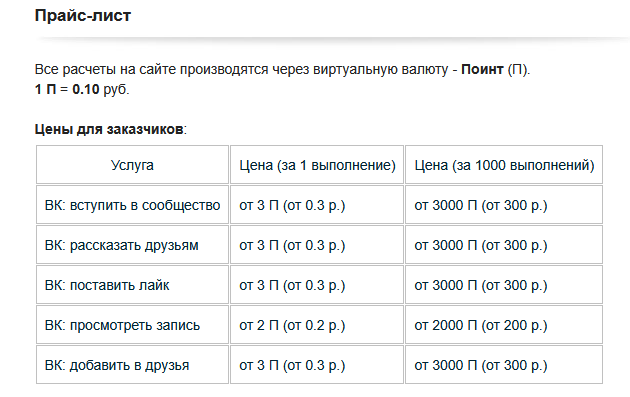The width and height of the screenshot is (630, 397).
Task: Click per-1000 price for 'поставить лайк'
Action: (504, 284)
